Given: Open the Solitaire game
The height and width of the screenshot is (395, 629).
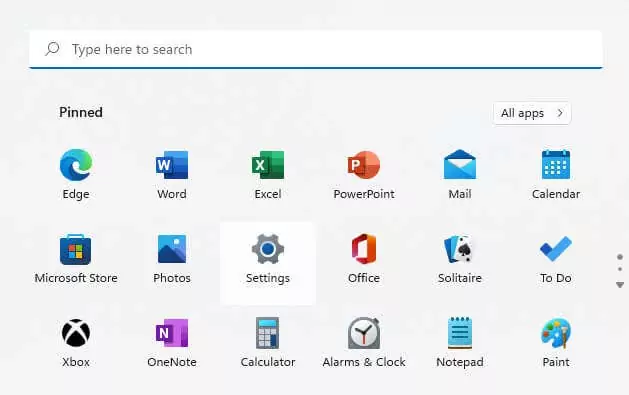Looking at the screenshot, I should click(x=460, y=259).
